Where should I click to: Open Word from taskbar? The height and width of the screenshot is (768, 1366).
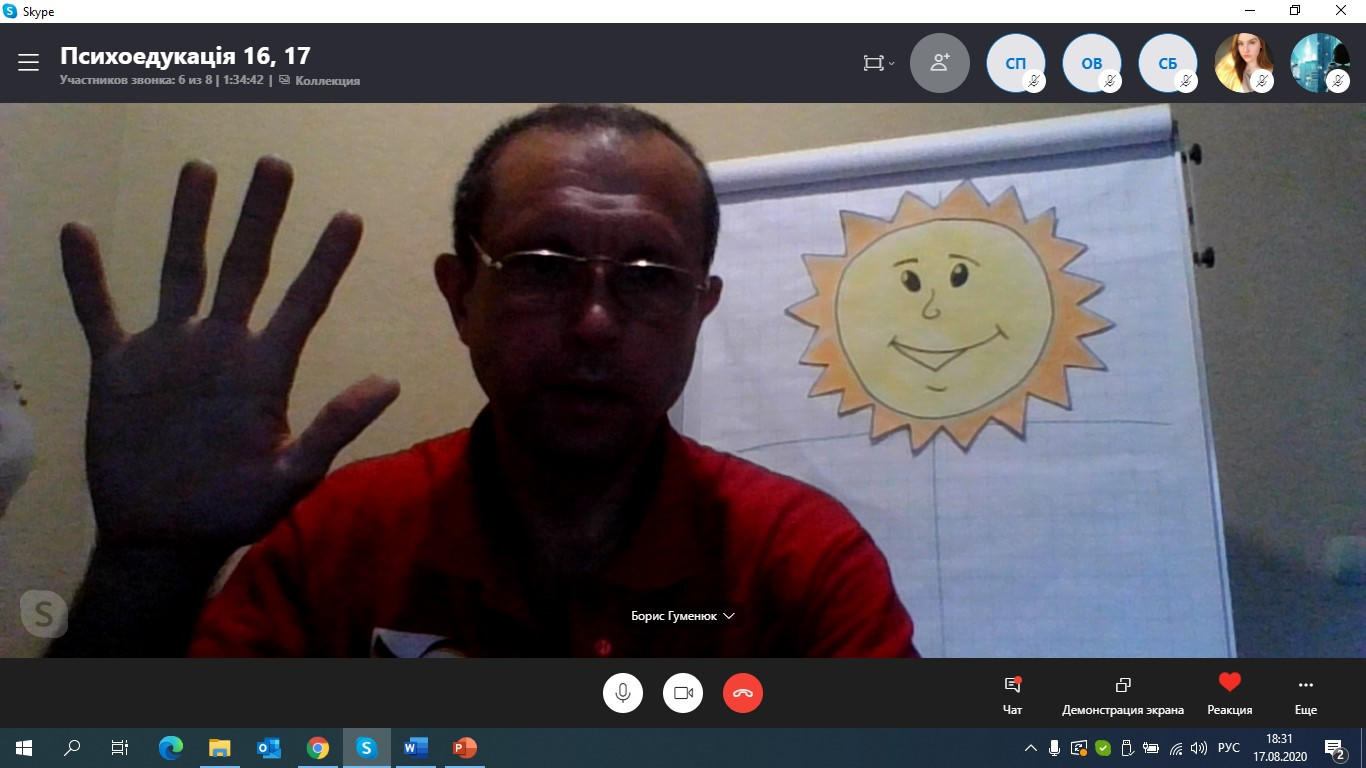click(416, 747)
